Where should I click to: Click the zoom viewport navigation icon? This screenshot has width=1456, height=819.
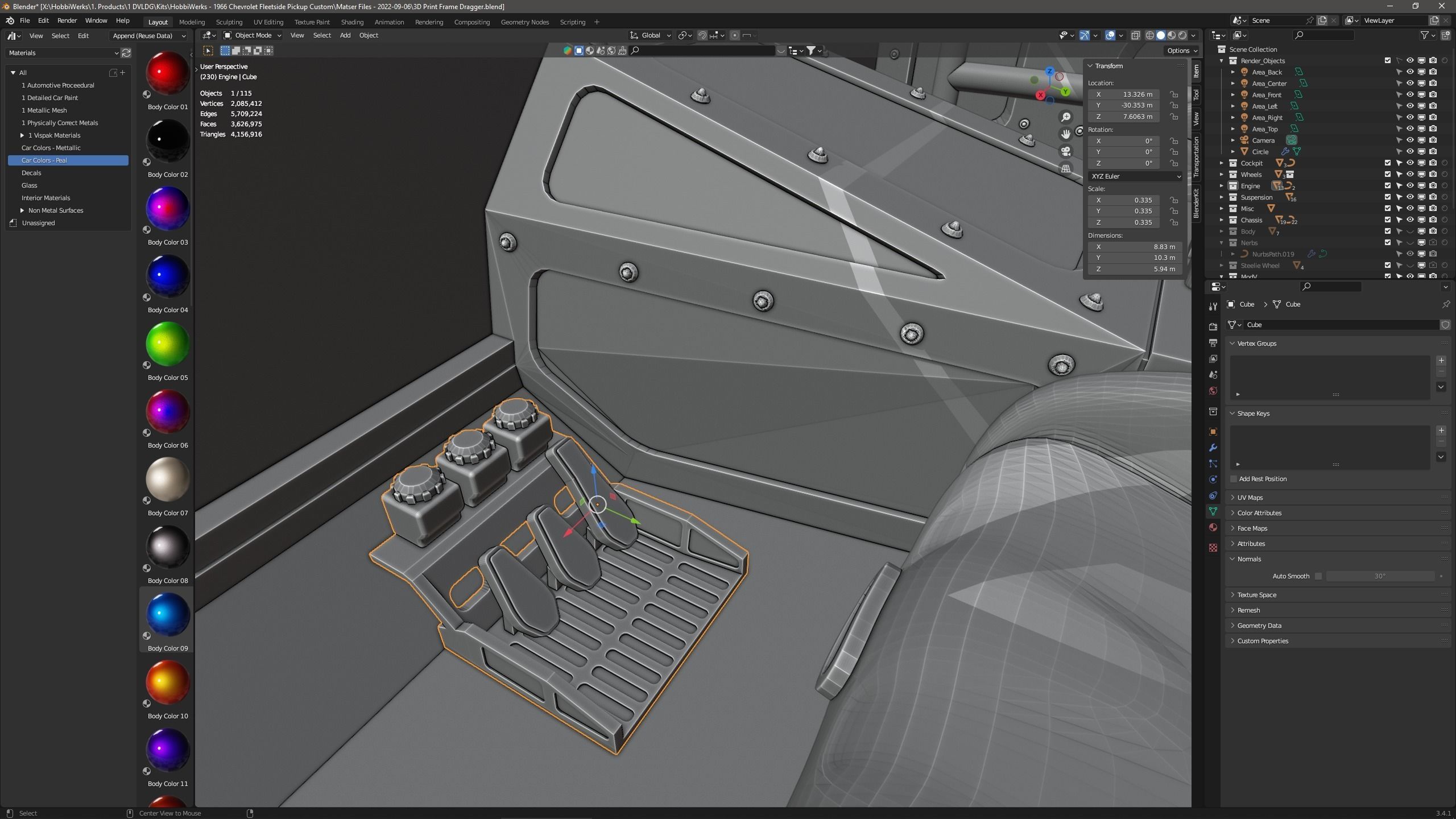(x=1066, y=117)
